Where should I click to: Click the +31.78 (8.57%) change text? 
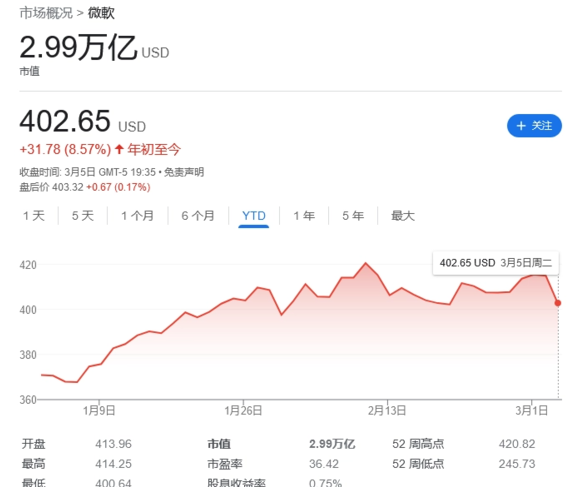(x=65, y=149)
